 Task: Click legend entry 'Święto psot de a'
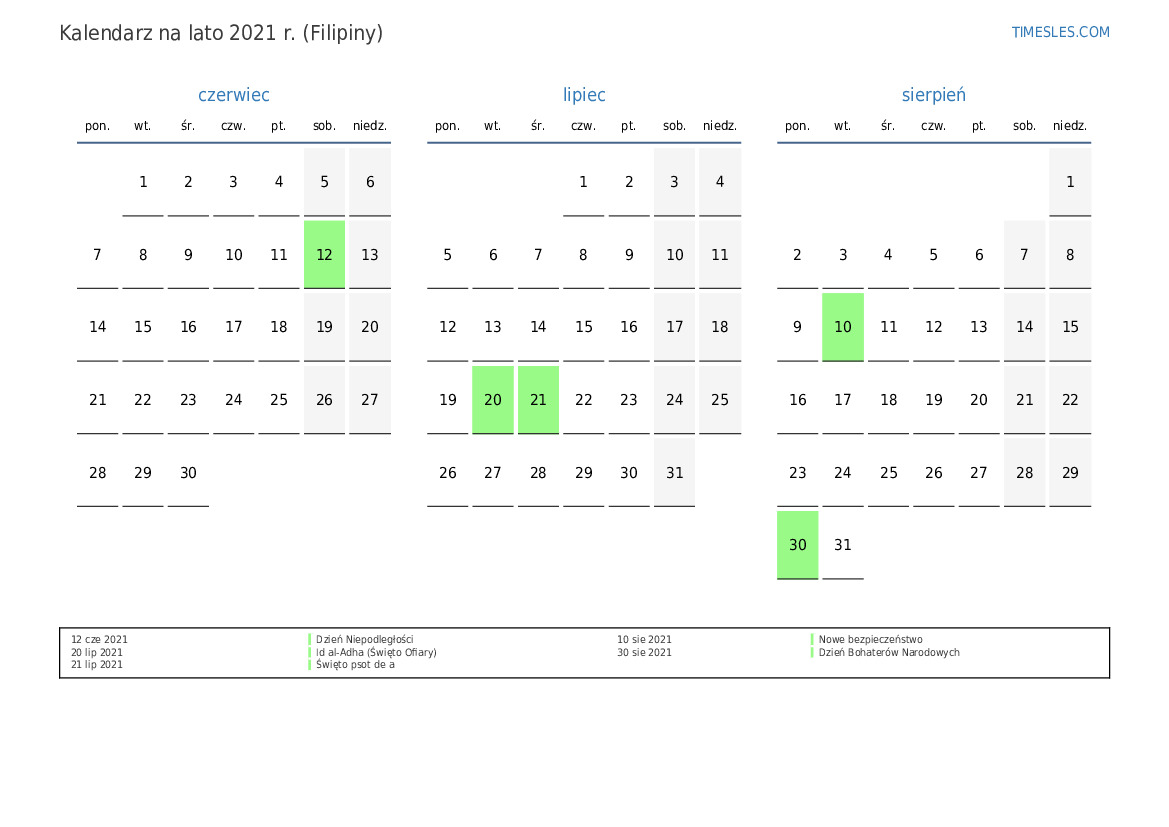point(355,664)
